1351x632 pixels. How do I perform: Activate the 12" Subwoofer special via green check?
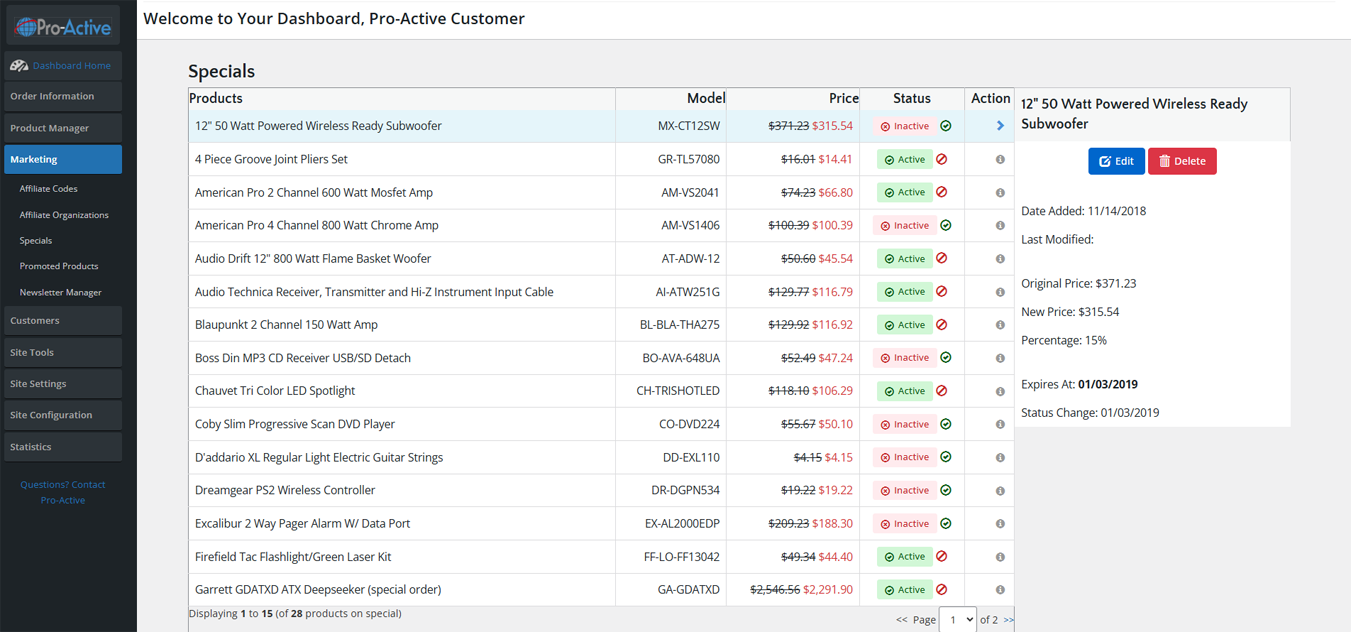point(946,126)
